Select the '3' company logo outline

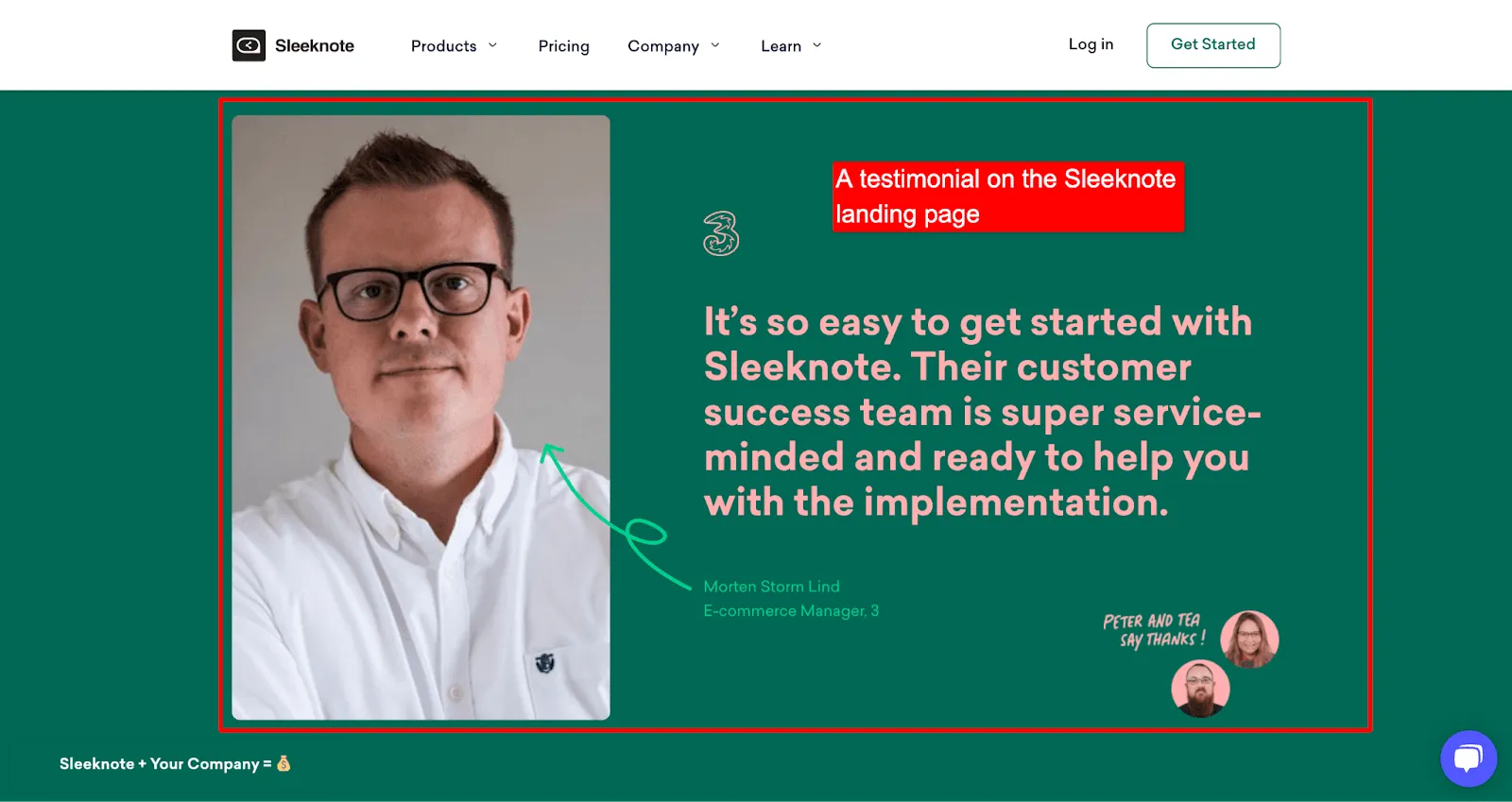(721, 230)
